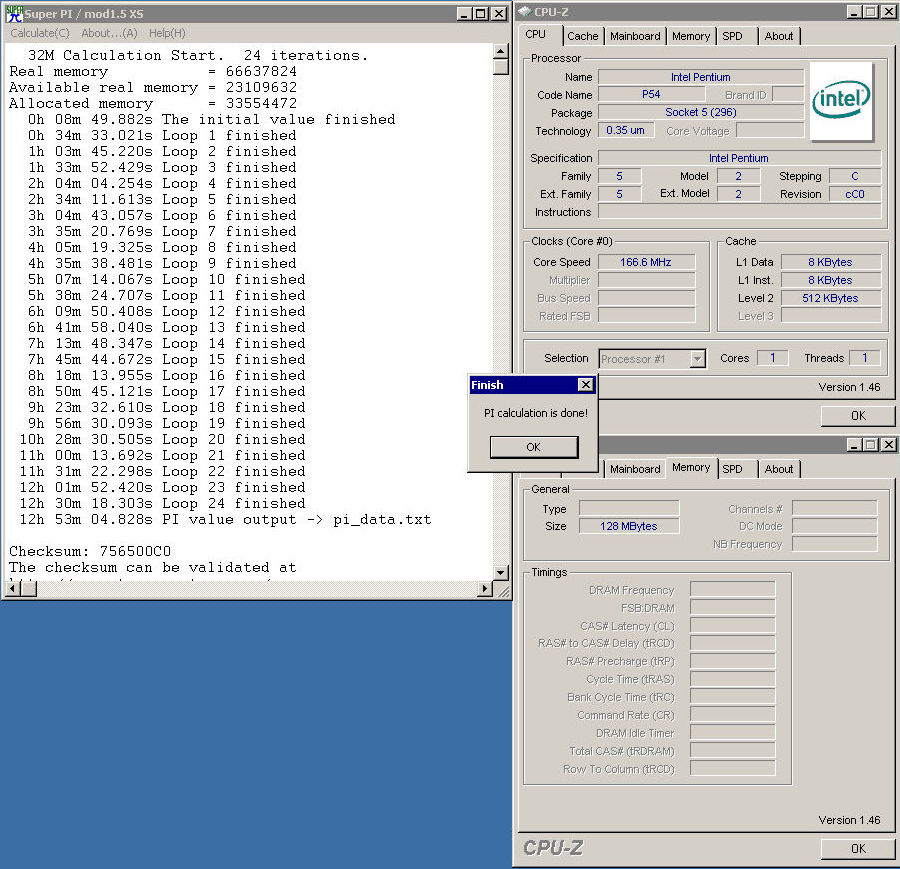Click the memory Size value '128 MBytes'
900x869 pixels.
[629, 526]
